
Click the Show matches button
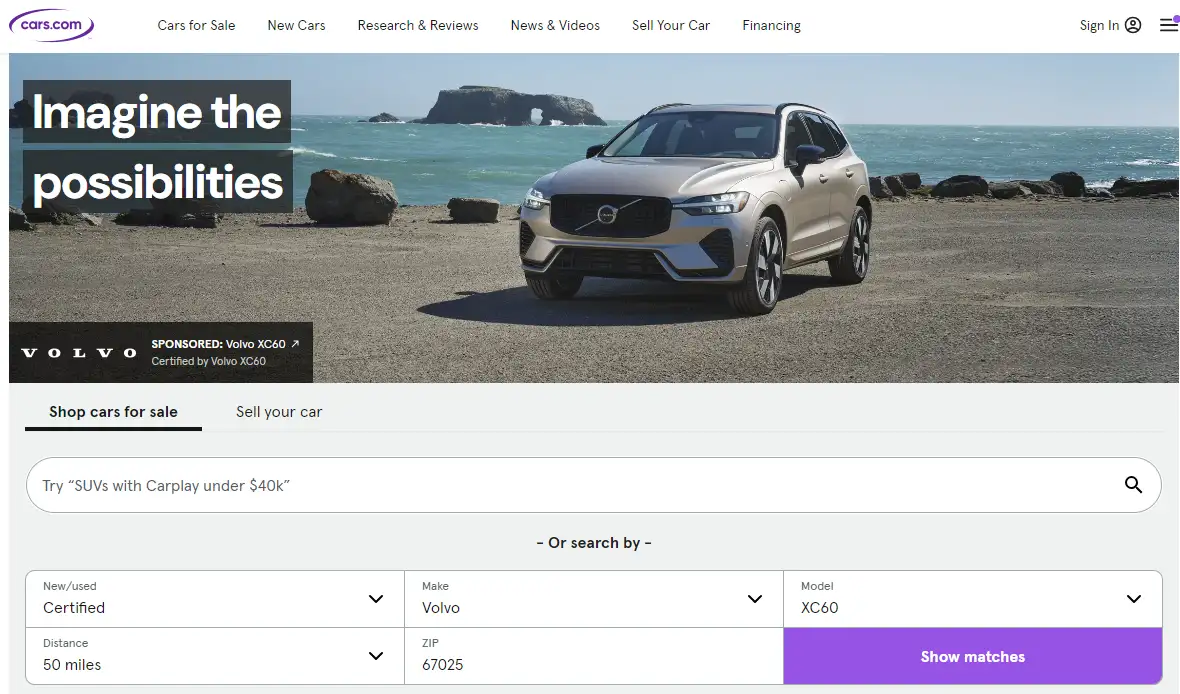tap(972, 656)
